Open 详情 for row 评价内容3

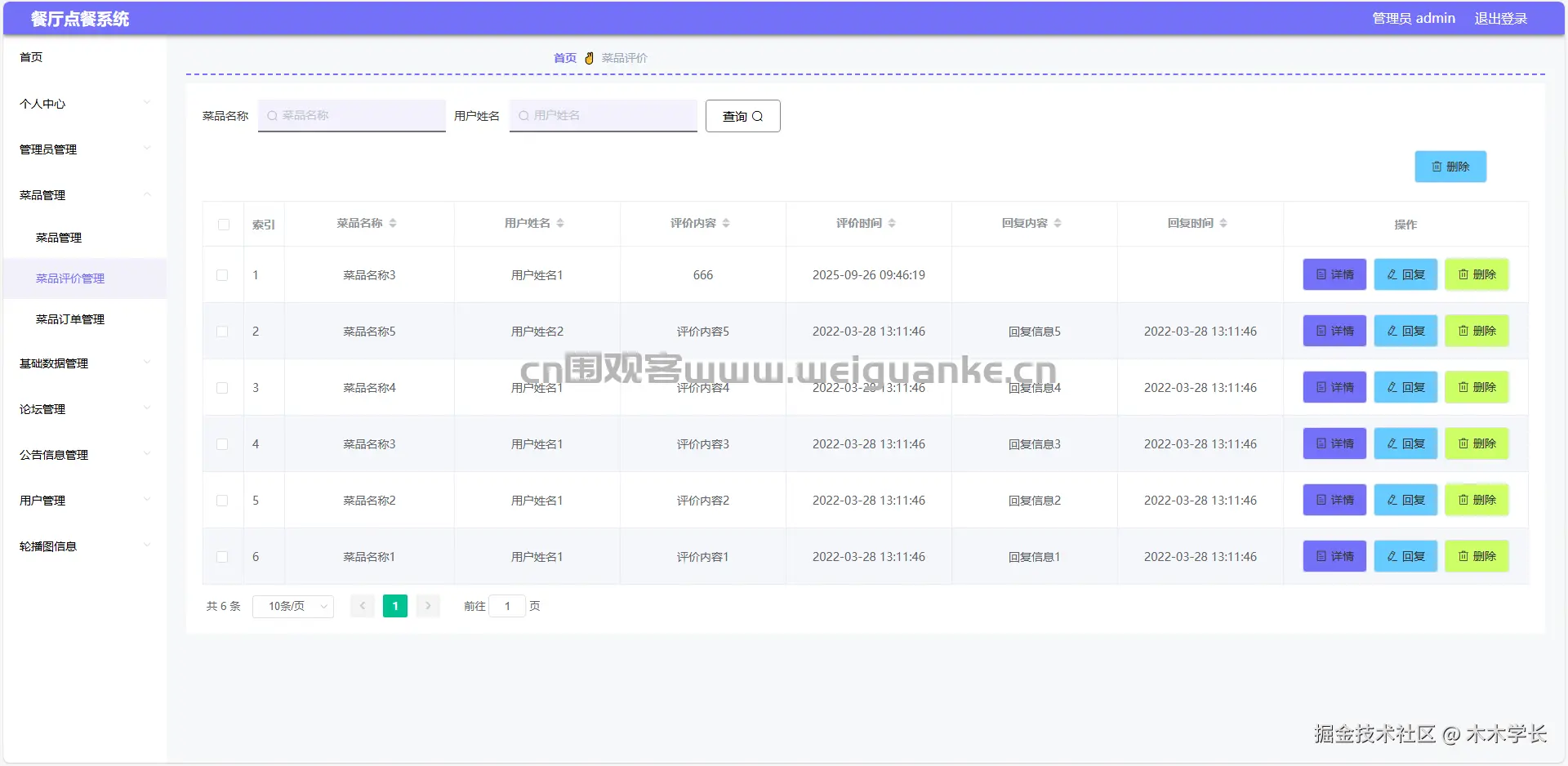(x=1334, y=443)
